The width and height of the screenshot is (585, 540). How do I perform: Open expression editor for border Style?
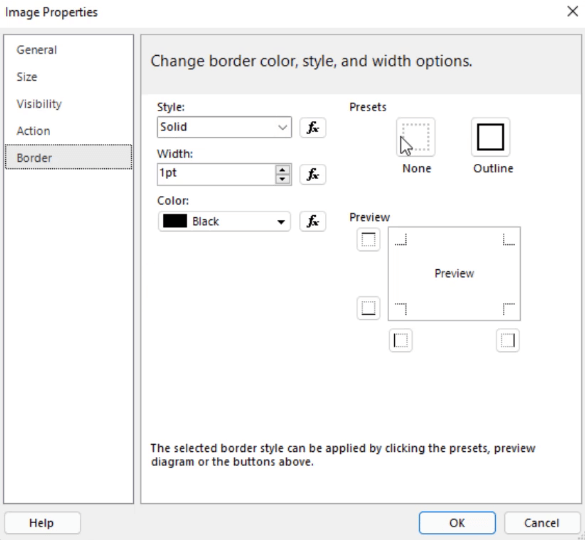313,128
